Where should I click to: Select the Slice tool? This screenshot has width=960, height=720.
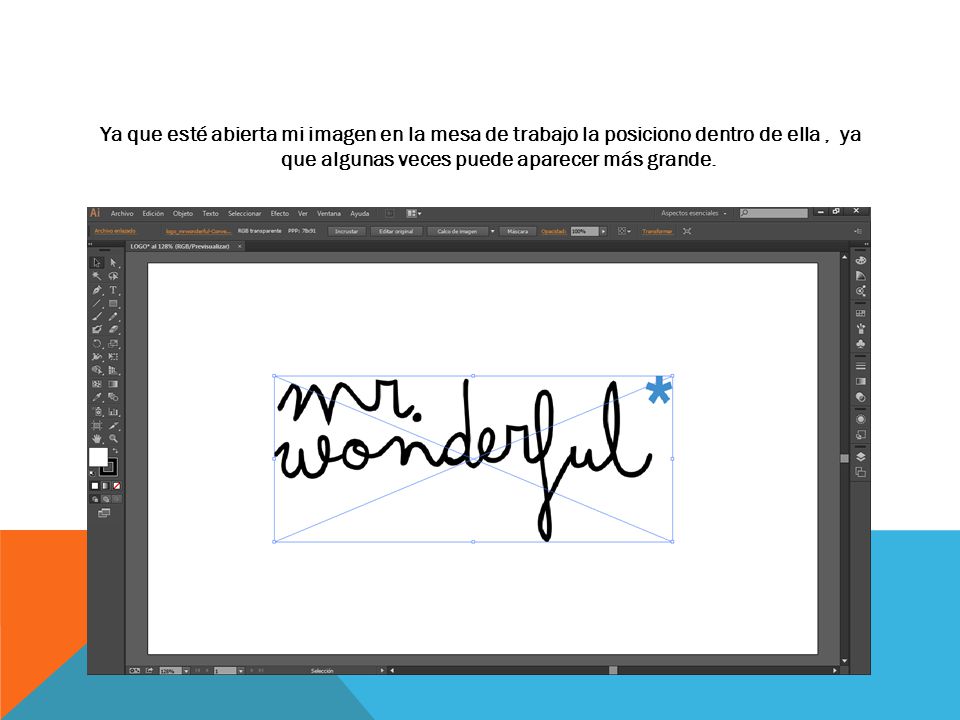point(113,425)
